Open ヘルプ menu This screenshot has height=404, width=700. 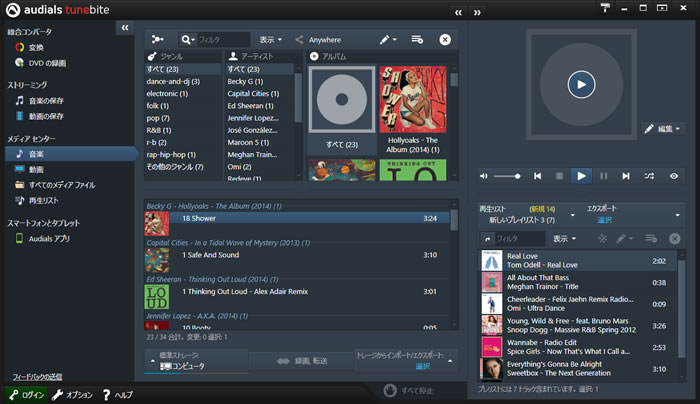[x=118, y=395]
